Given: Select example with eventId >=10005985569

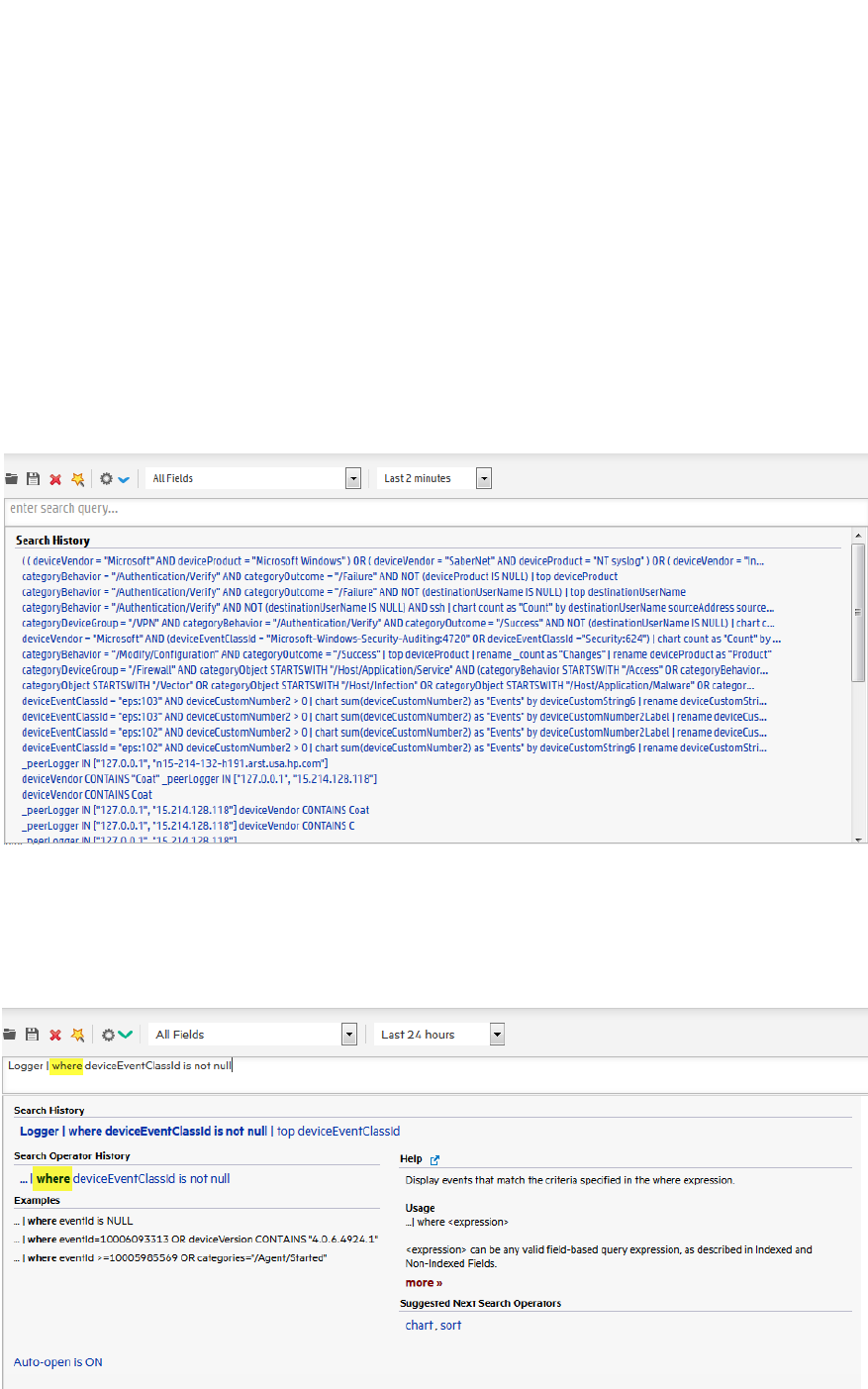Looking at the screenshot, I should [170, 1257].
